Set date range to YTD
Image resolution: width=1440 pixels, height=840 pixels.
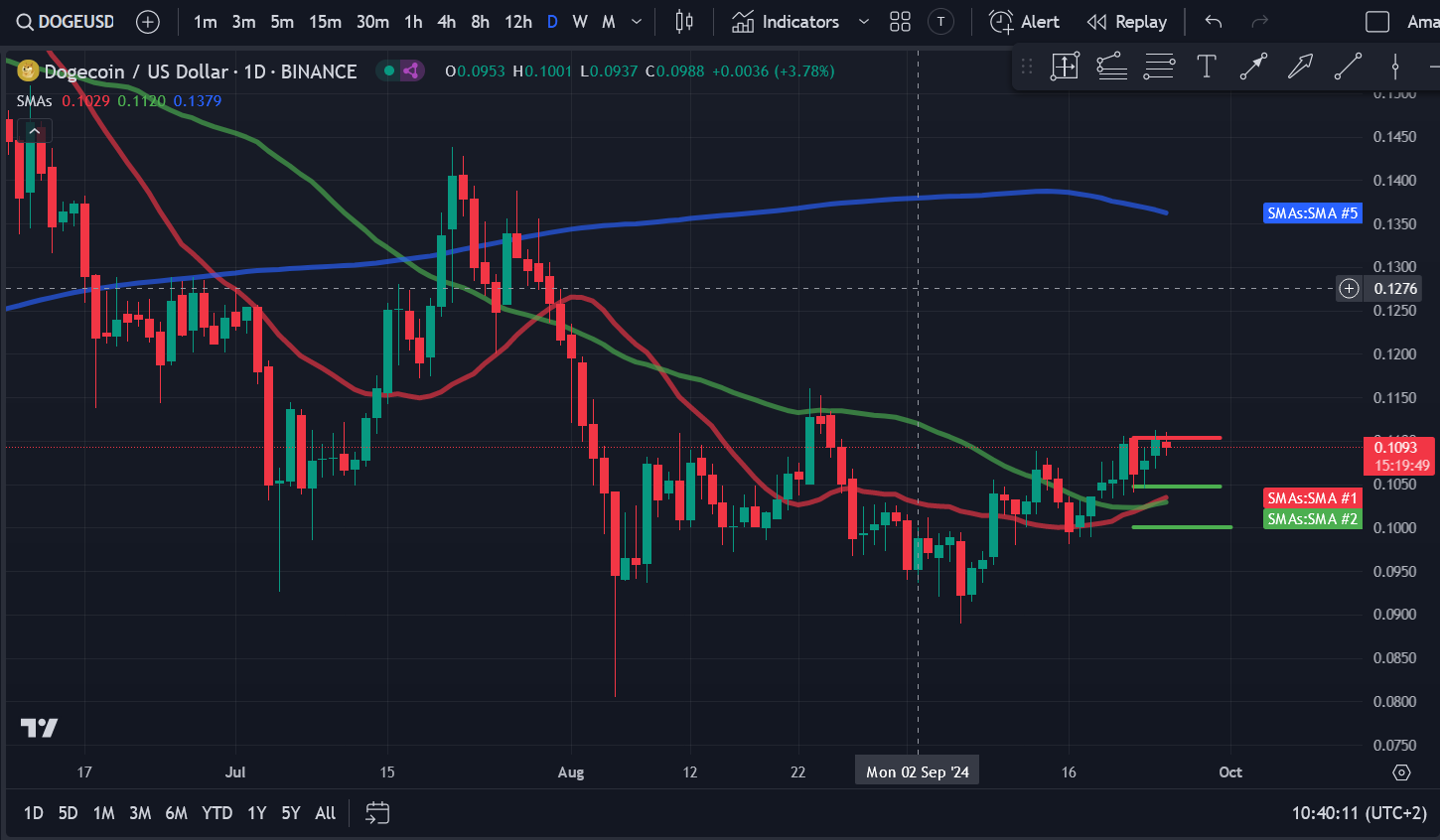point(216,813)
